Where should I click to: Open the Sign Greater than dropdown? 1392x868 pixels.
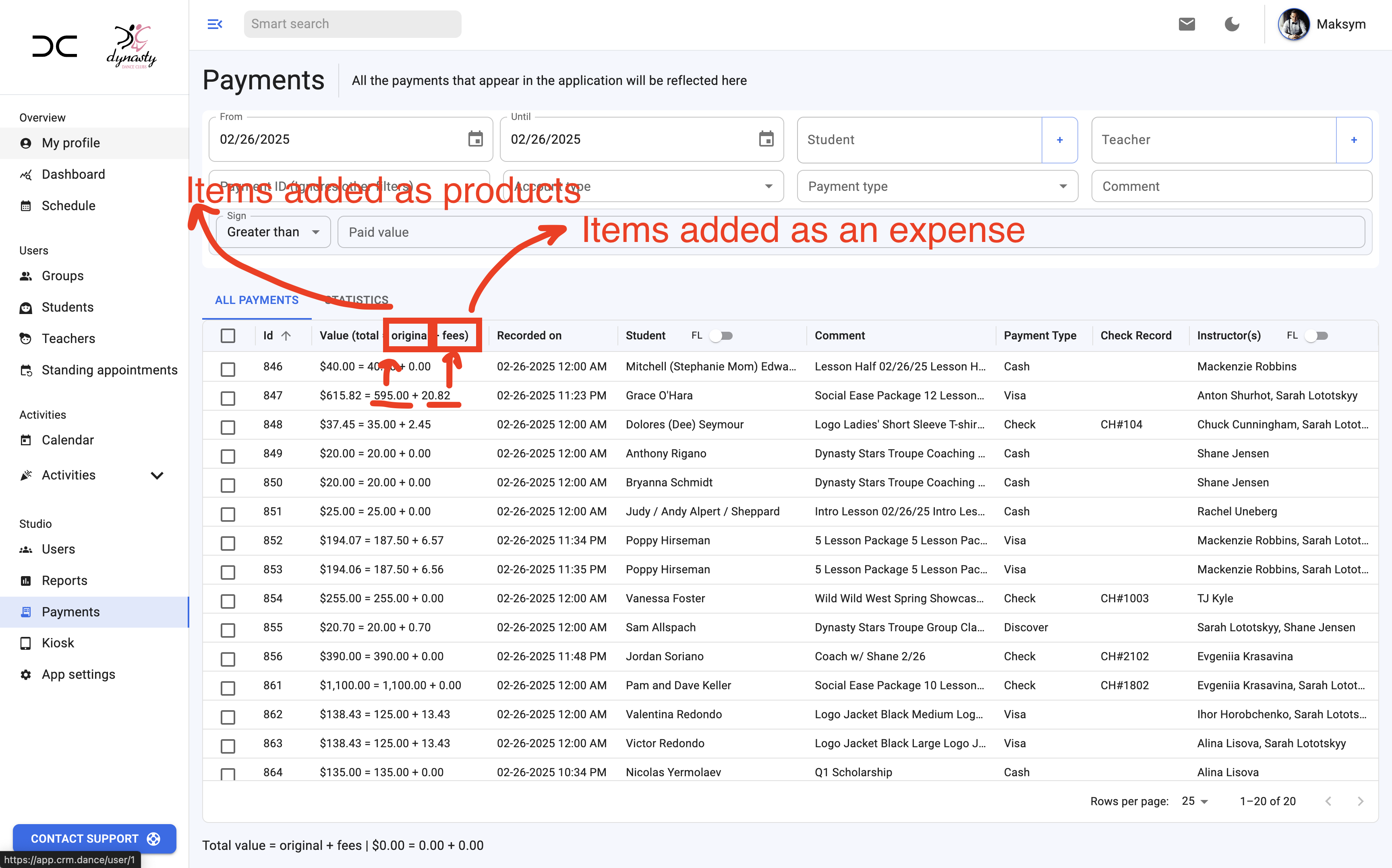pyautogui.click(x=273, y=232)
